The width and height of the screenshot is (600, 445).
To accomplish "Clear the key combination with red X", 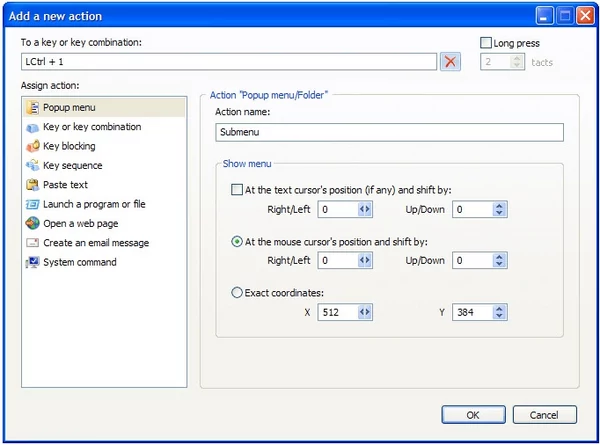I will coord(450,62).
